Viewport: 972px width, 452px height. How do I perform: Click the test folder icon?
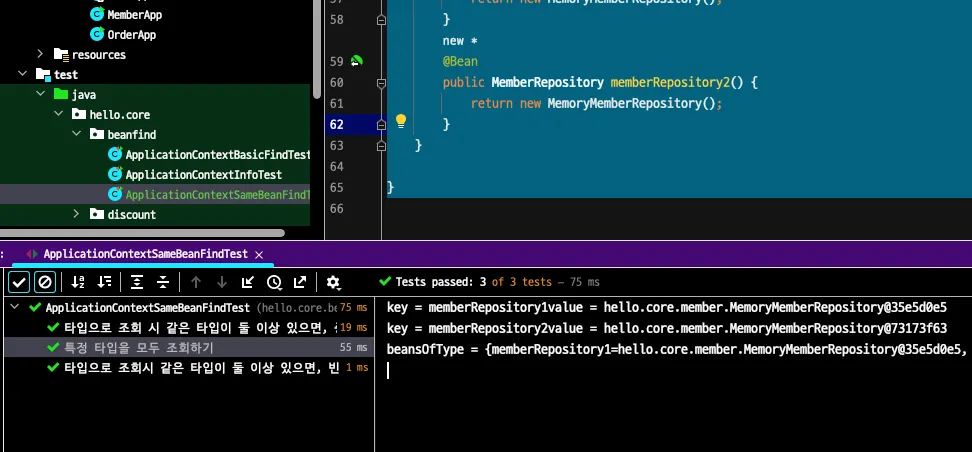(43, 74)
